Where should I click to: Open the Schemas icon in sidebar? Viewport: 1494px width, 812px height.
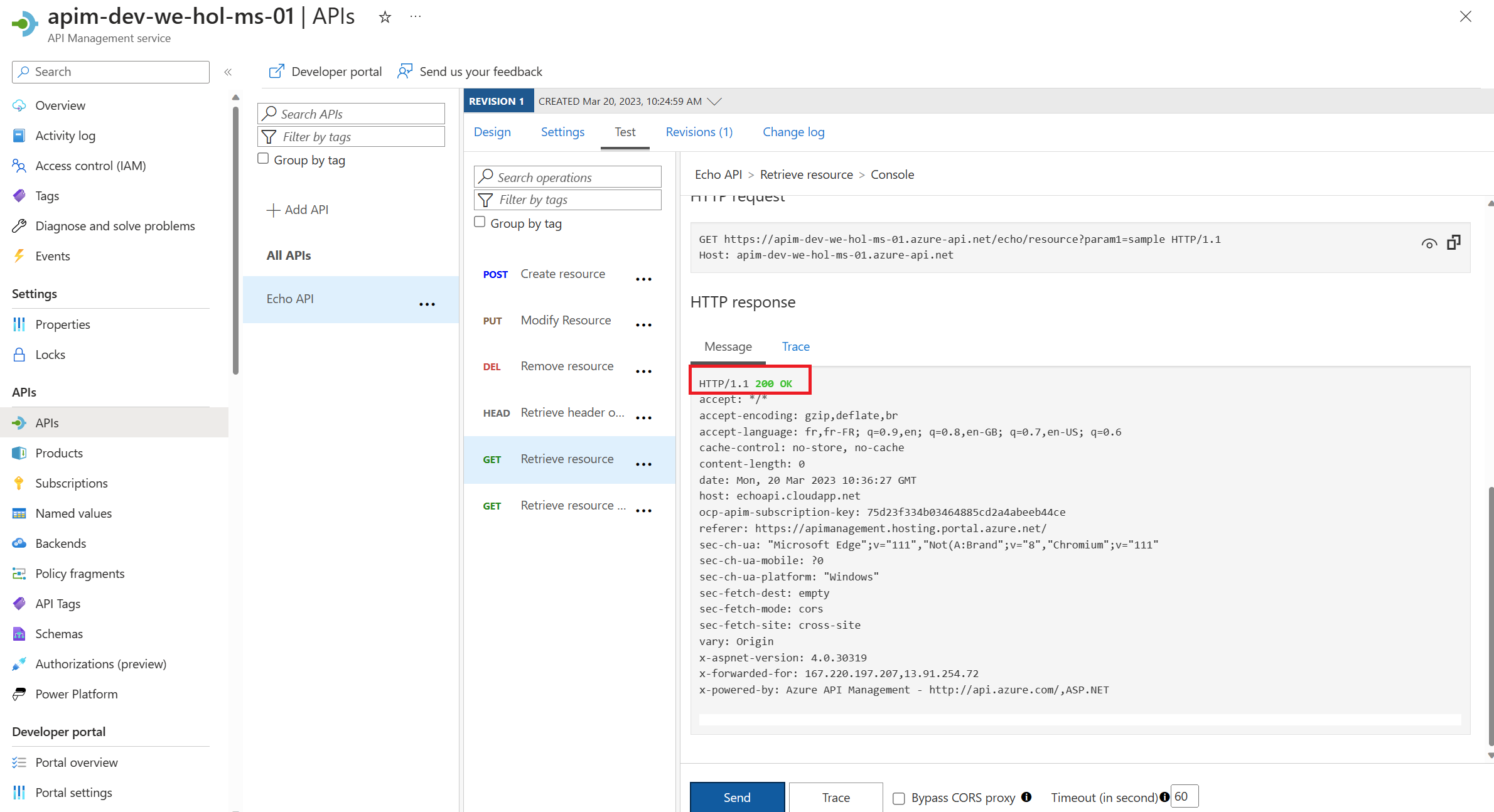(x=19, y=633)
